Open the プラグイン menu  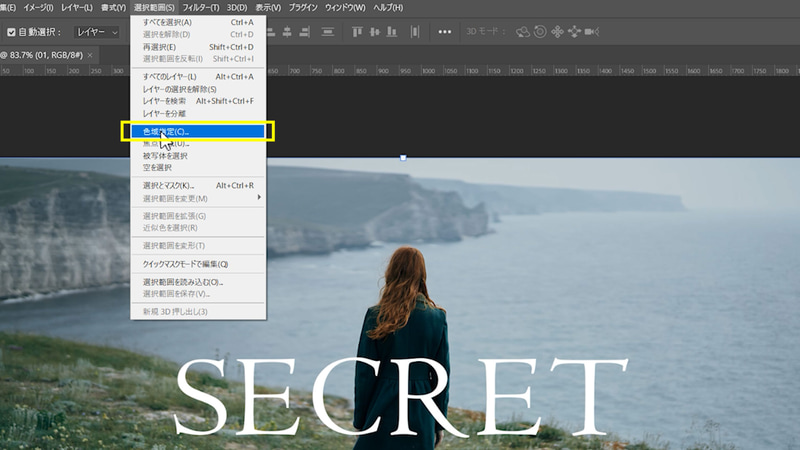303,8
